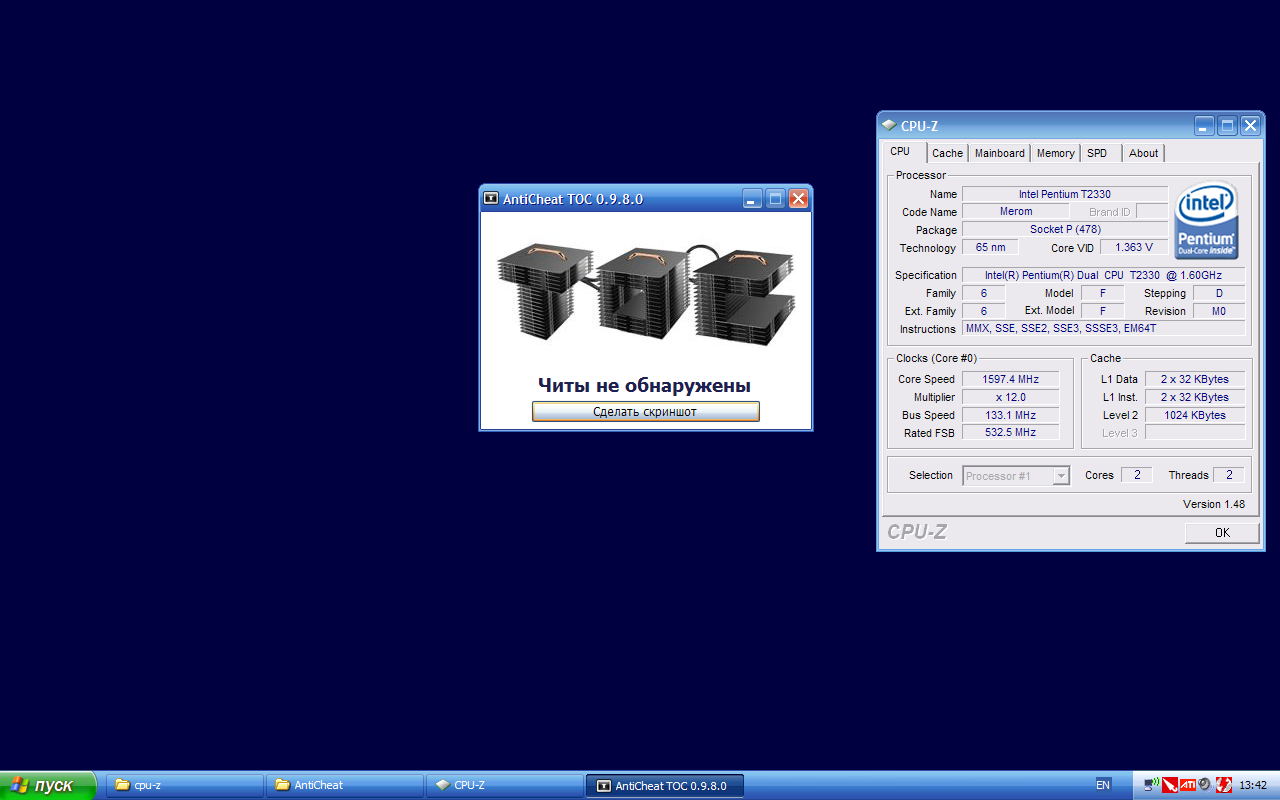Open the About tab
This screenshot has width=1280, height=800.
(1143, 153)
